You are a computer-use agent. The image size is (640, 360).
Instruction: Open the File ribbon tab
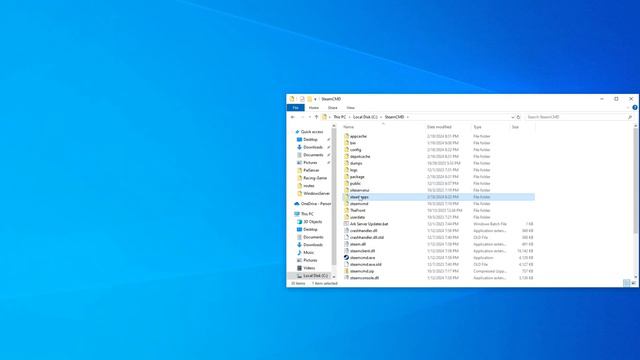point(296,108)
